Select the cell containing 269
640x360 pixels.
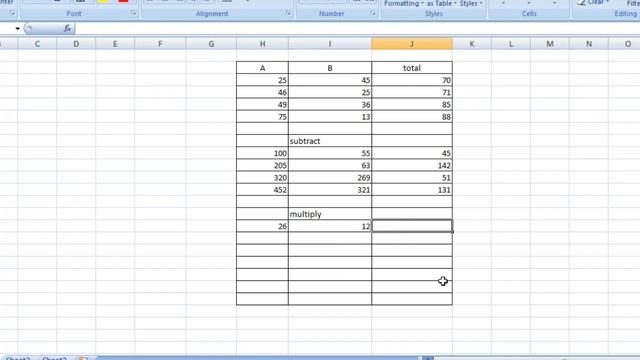(330, 178)
